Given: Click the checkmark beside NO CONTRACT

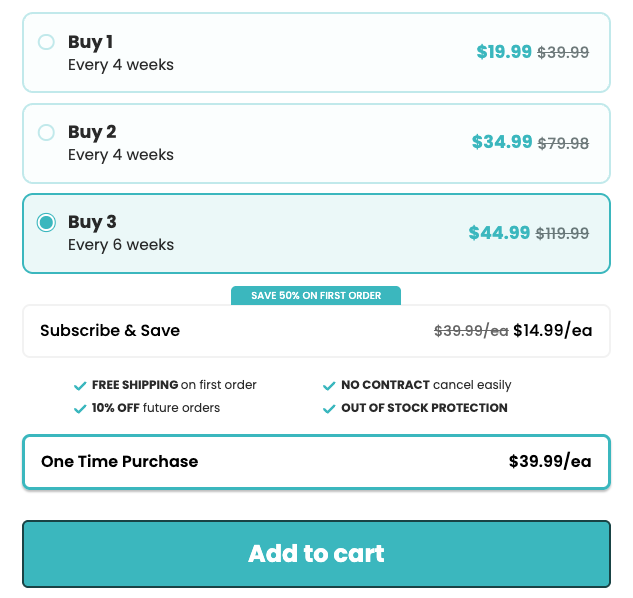Looking at the screenshot, I should (x=329, y=385).
